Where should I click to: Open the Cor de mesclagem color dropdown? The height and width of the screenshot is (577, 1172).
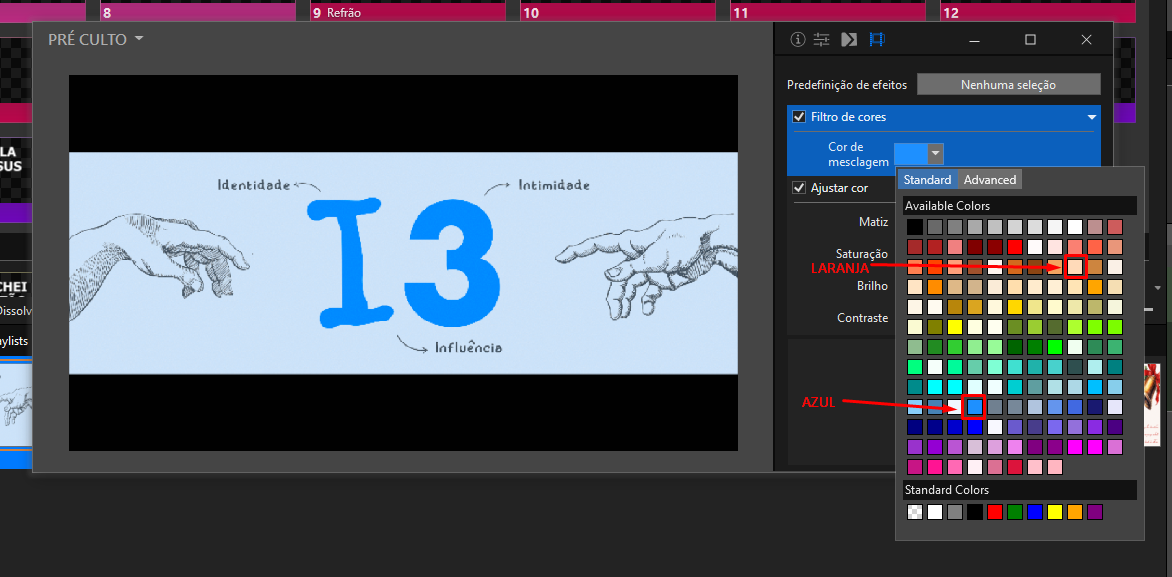[x=935, y=153]
